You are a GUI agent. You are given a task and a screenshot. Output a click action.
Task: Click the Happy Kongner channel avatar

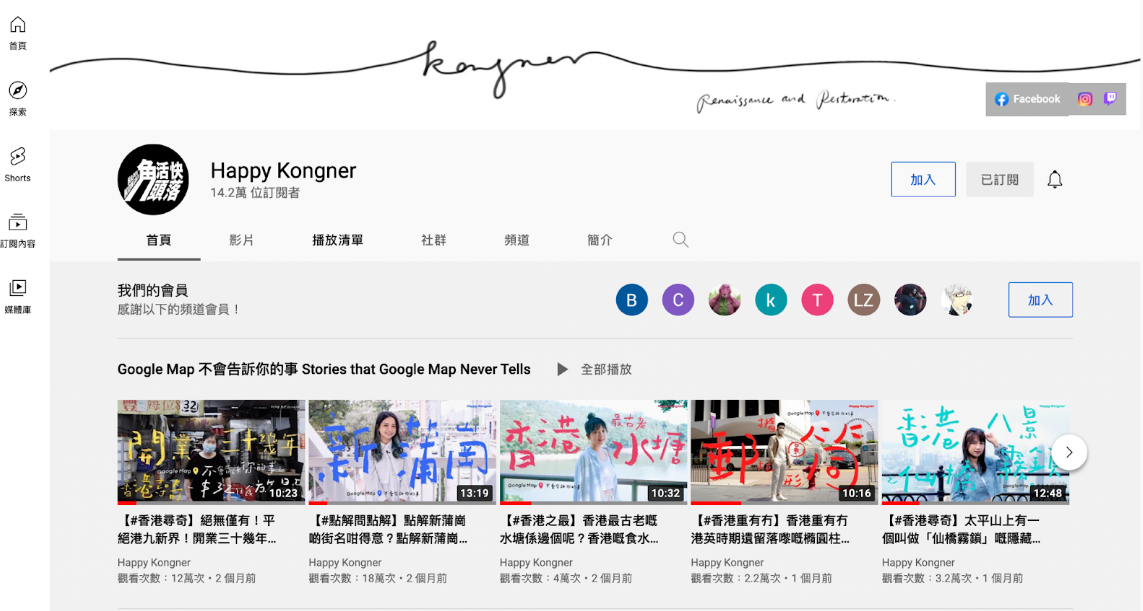[x=153, y=179]
